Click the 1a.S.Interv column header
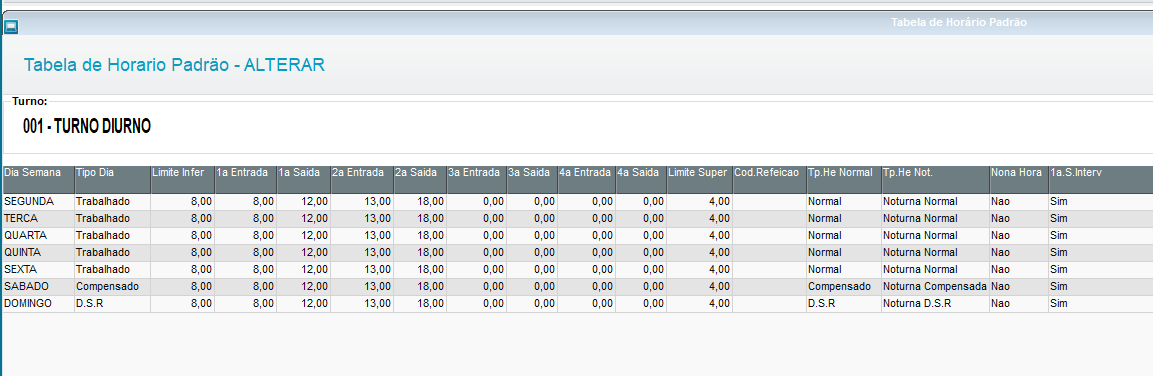1153x376 pixels. point(1100,180)
